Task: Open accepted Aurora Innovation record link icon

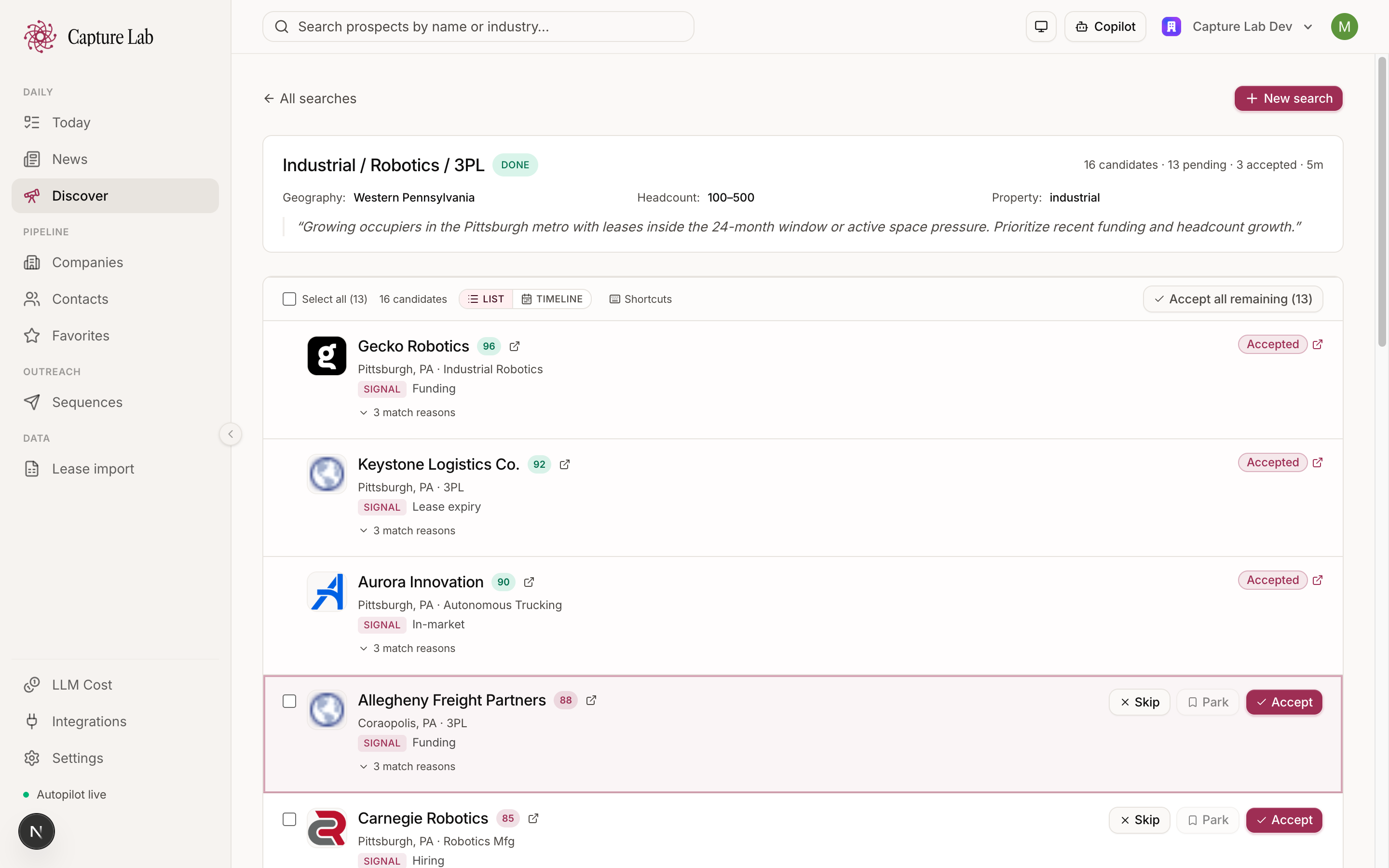Action: (x=1317, y=581)
